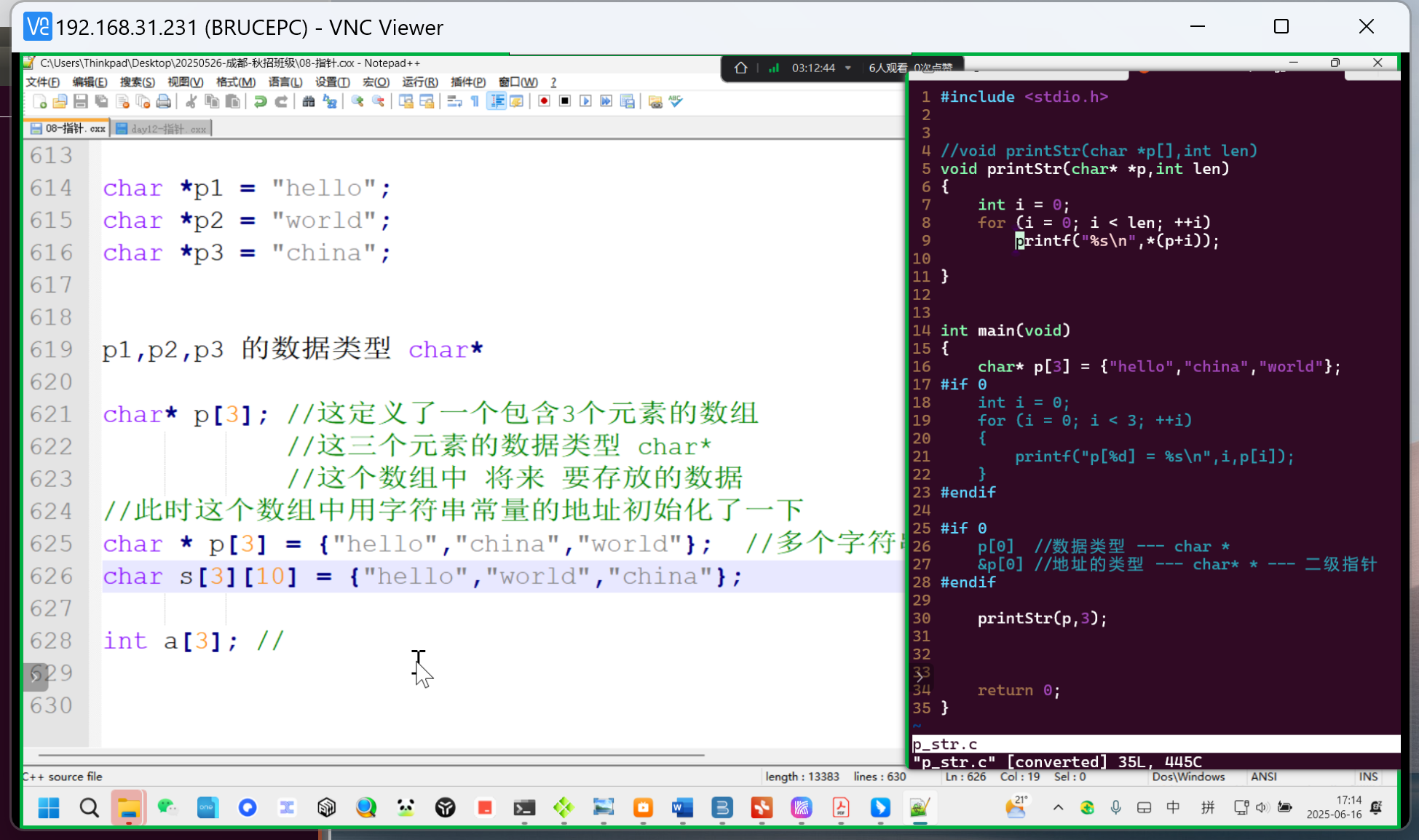Toggle Show All Characters pilcrow icon
The width and height of the screenshot is (1419, 840).
point(475,101)
